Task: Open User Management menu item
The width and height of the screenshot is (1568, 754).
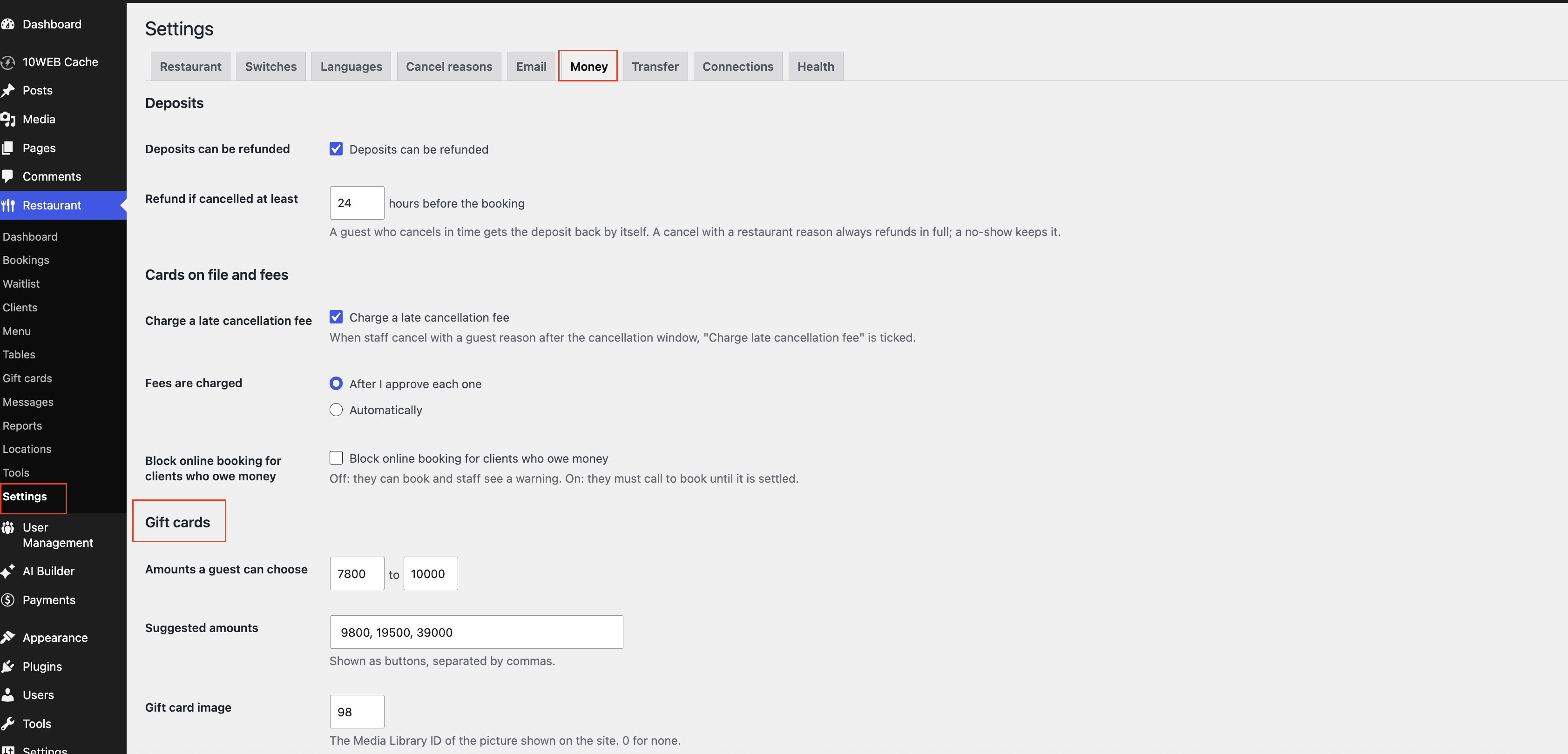Action: tap(58, 535)
